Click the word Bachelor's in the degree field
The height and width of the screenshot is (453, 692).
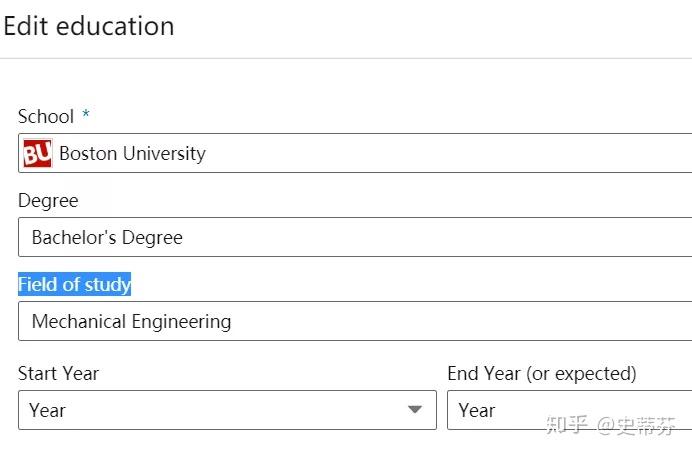click(74, 237)
